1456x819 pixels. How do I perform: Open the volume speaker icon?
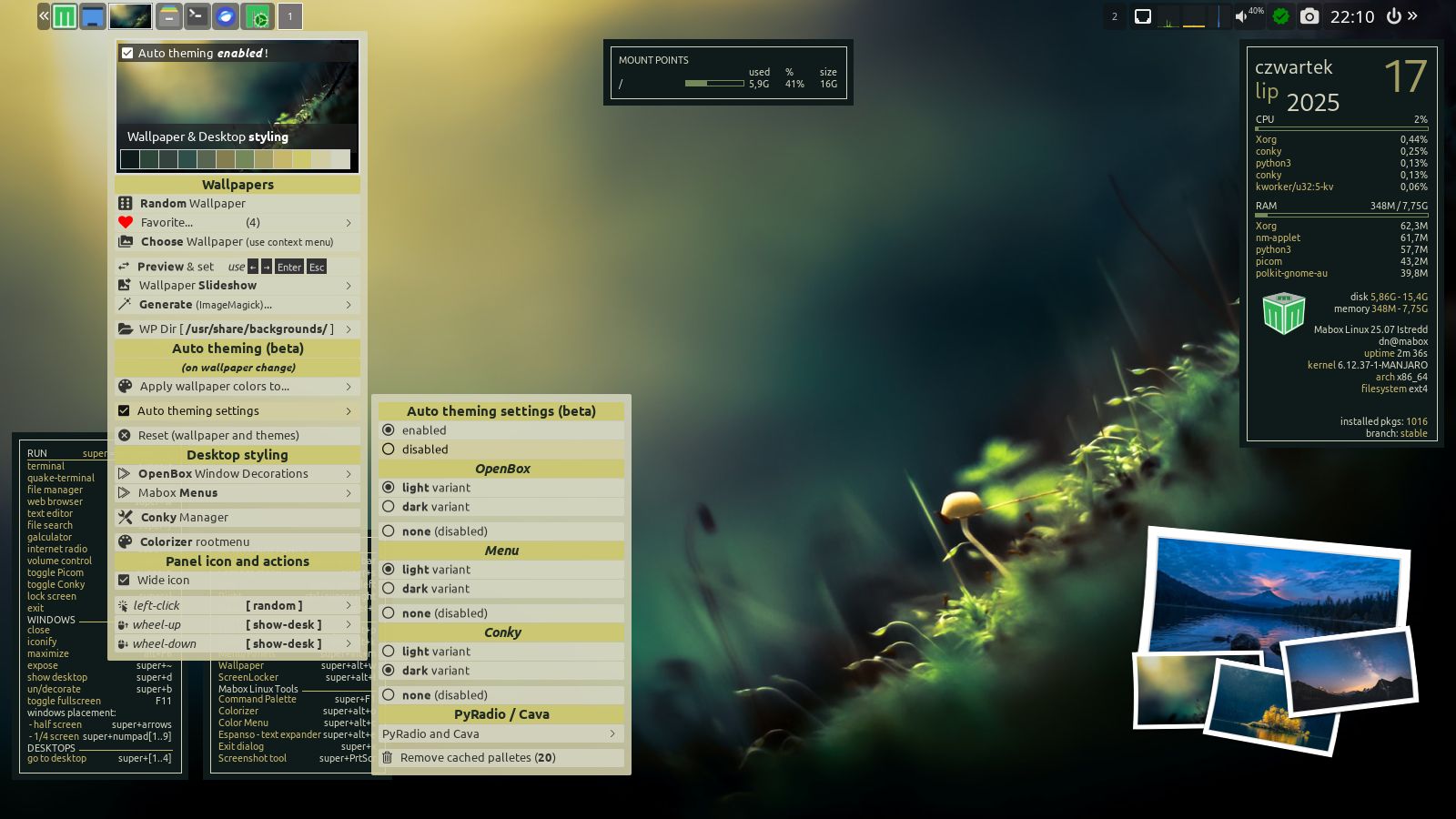tap(1240, 16)
